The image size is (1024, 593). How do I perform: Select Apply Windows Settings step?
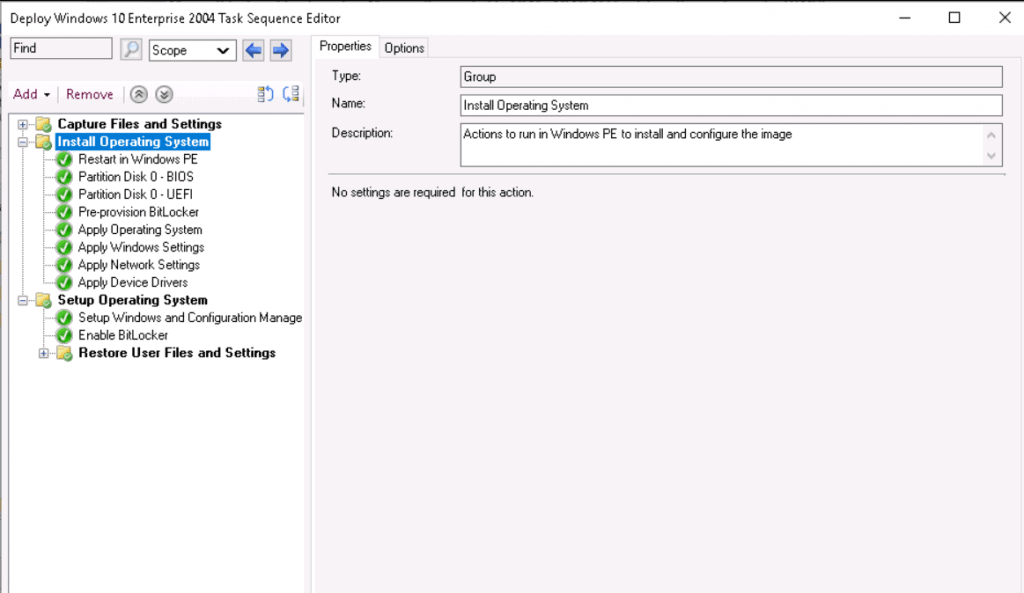tap(141, 248)
